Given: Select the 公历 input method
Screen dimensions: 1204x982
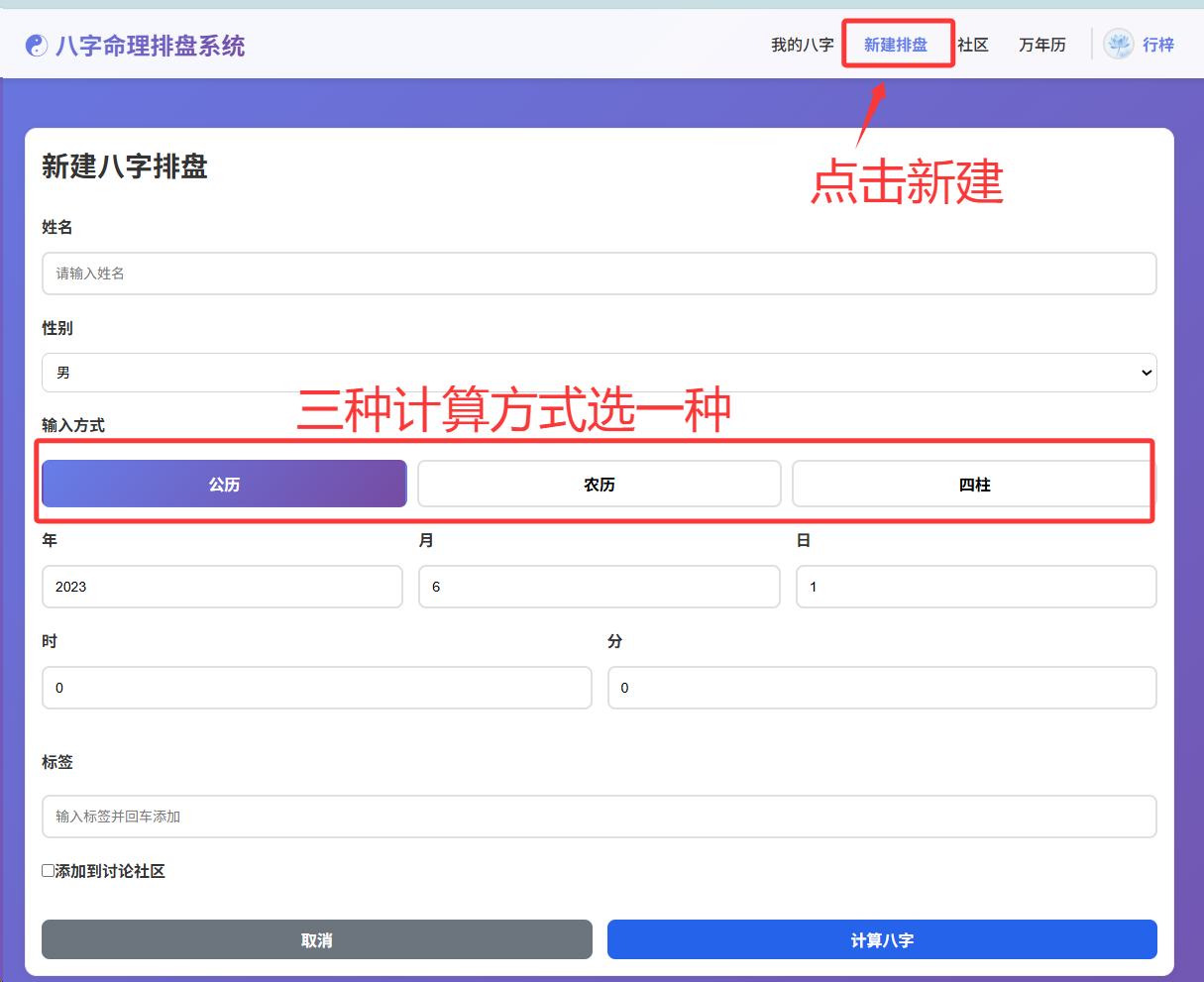Looking at the screenshot, I should [224, 485].
